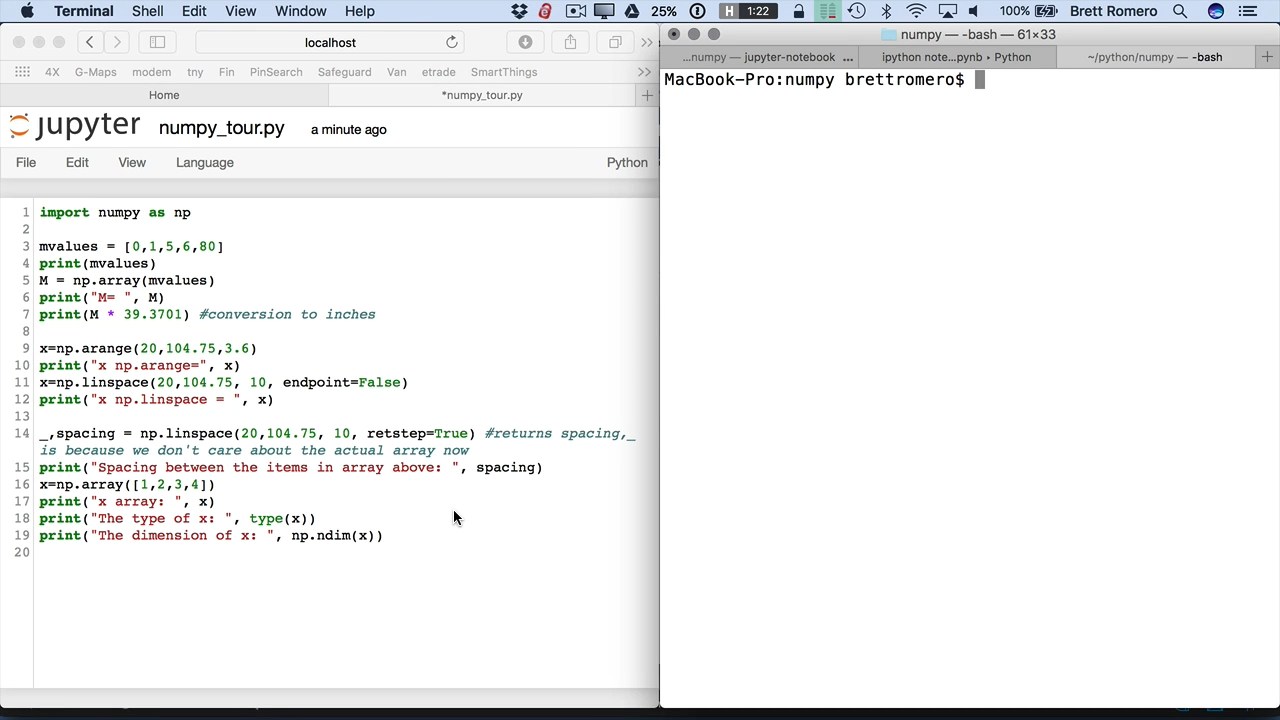Open the Wi-Fi status menu
Screen dimensions: 1280x720
[x=916, y=11]
